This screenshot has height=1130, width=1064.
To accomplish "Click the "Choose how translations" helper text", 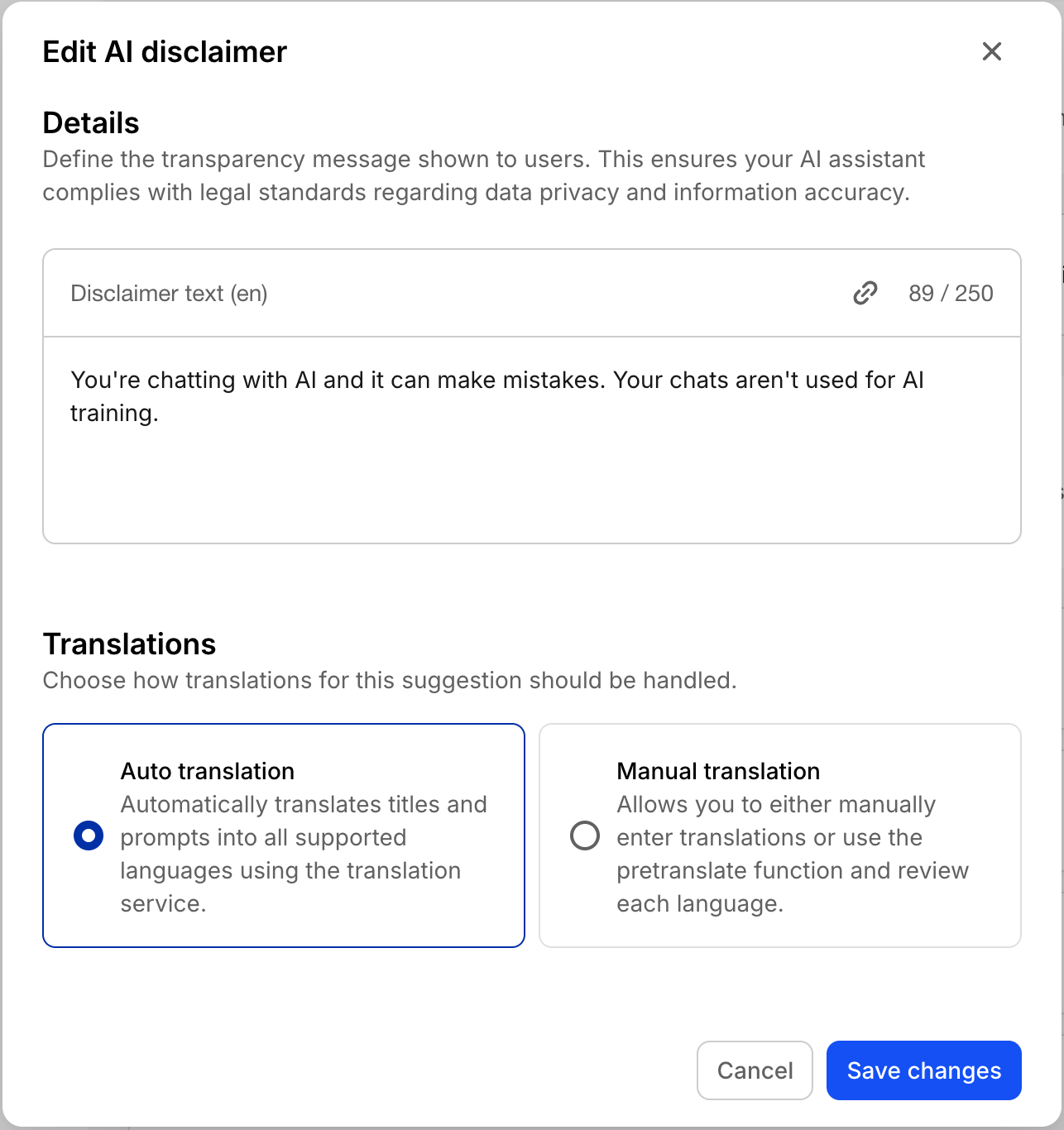I will pos(390,680).
